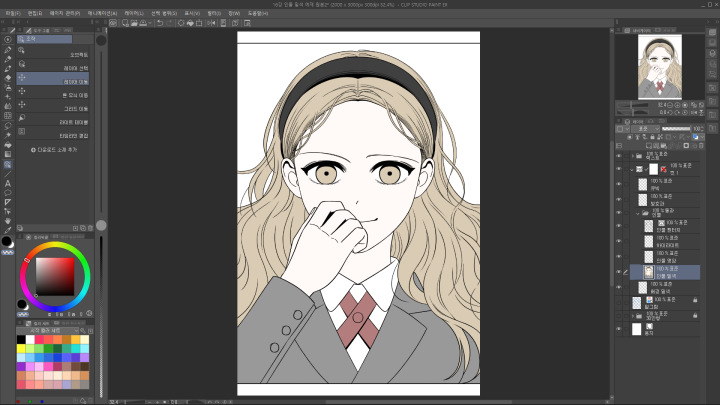Hide the 인물 펜터치 layer
The width and height of the screenshot is (720, 405).
pos(619,226)
